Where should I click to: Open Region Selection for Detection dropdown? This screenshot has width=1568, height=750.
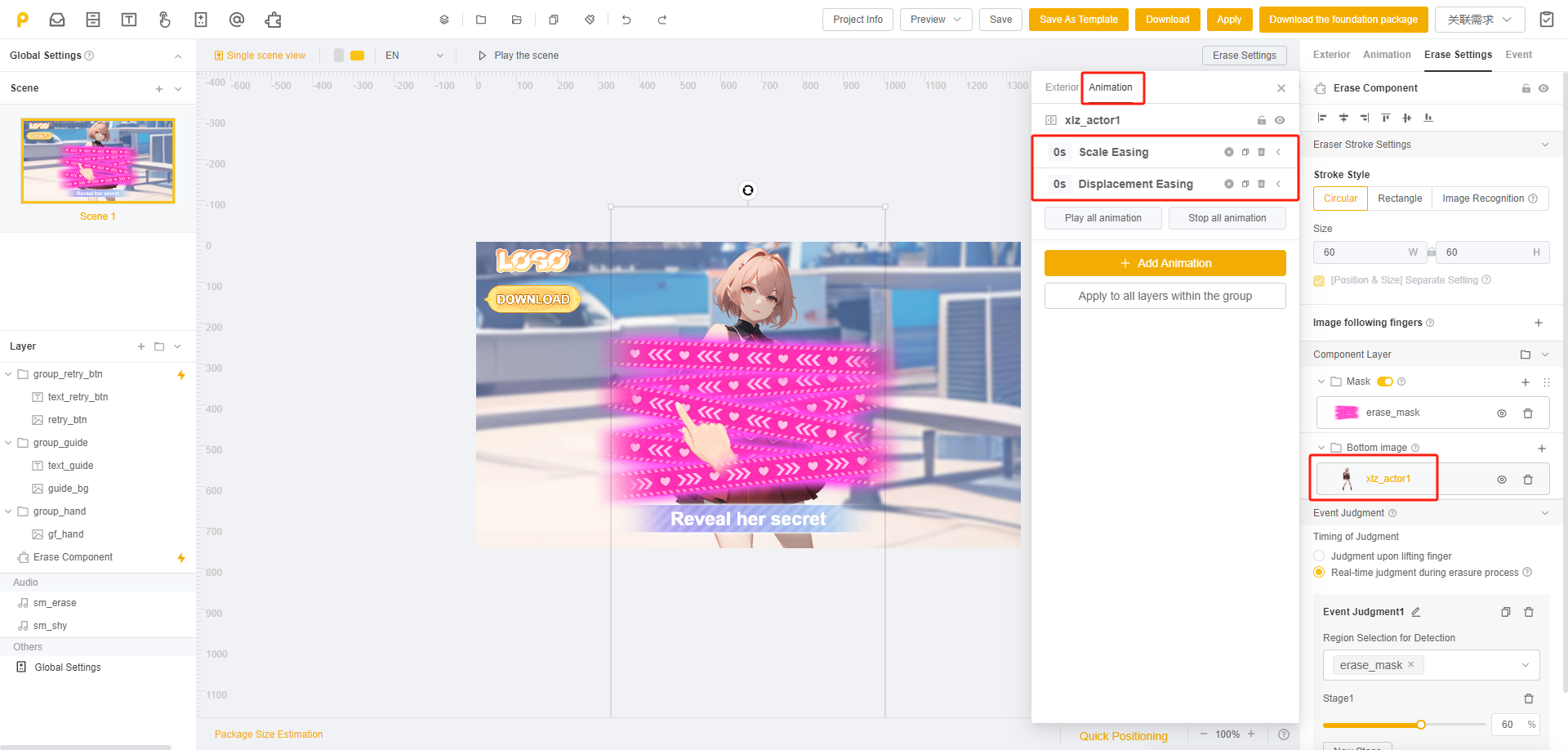pos(1432,665)
